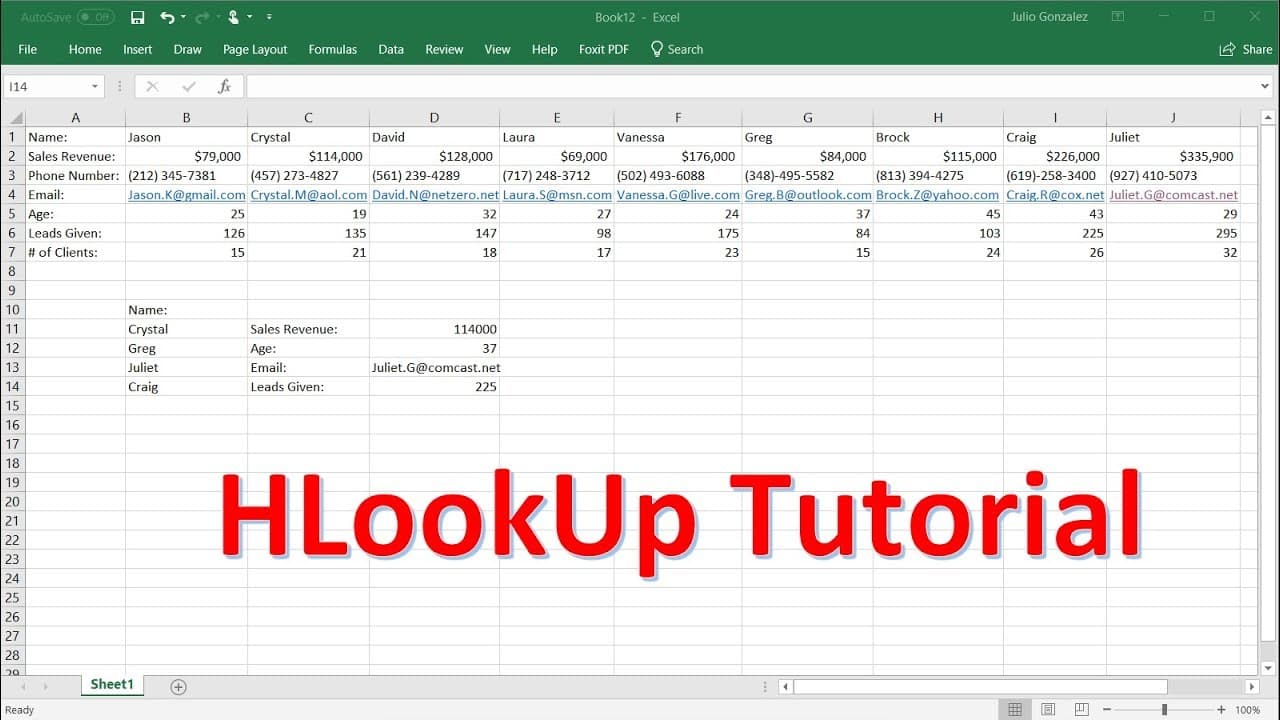Viewport: 1280px width, 720px height.
Task: Open the Home ribbon tab
Action: [x=85, y=49]
